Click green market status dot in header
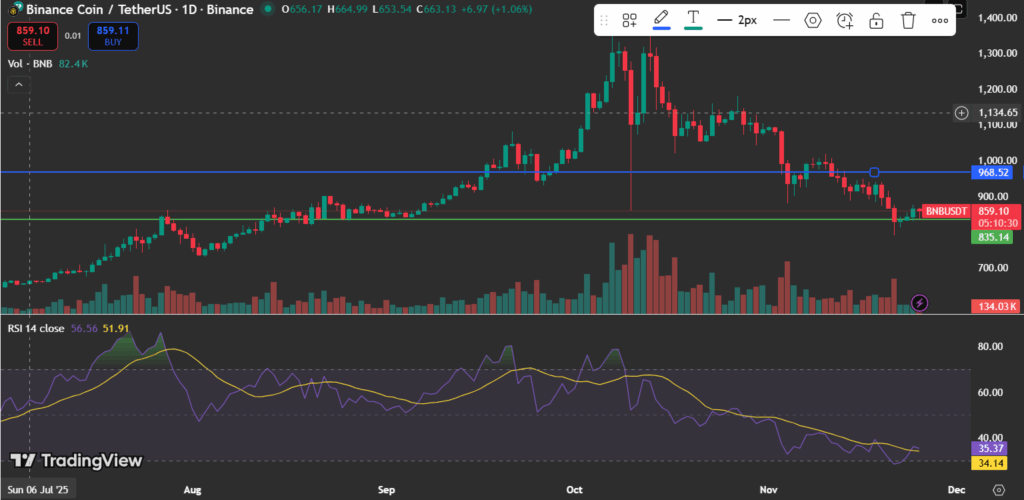This screenshot has height=500, width=1024. [x=266, y=9]
